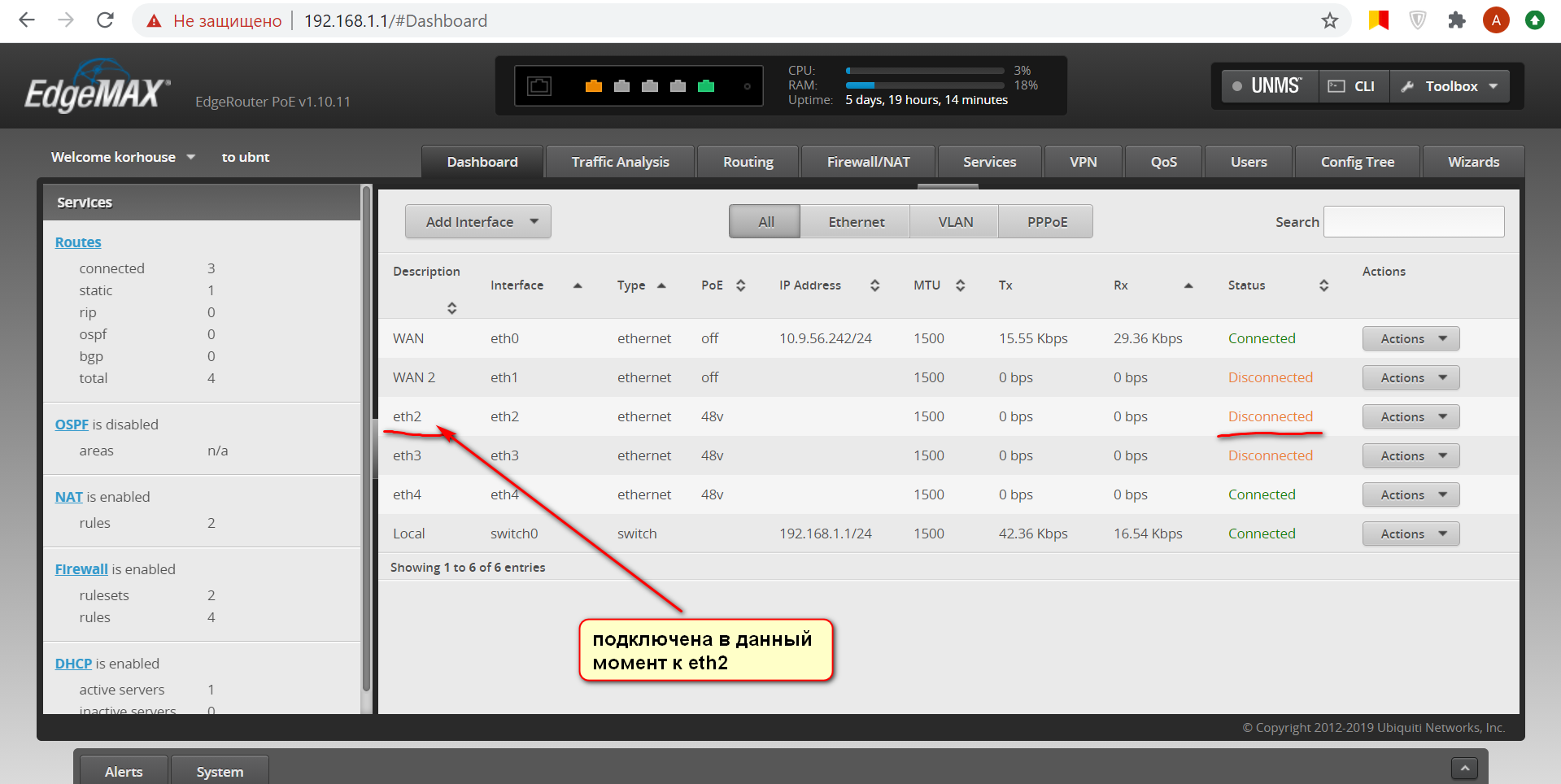
Task: Click the not secure warning icon
Action: coord(154,21)
